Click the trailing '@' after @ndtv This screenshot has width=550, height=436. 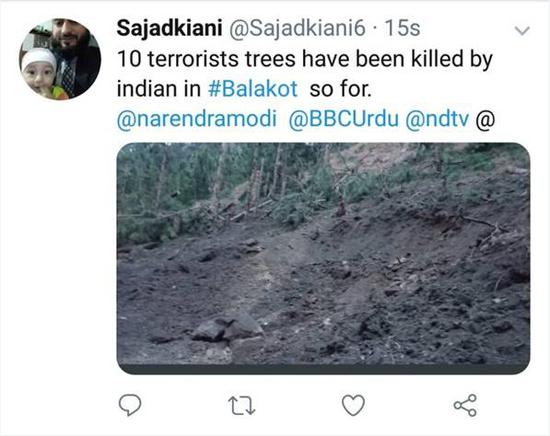[485, 119]
